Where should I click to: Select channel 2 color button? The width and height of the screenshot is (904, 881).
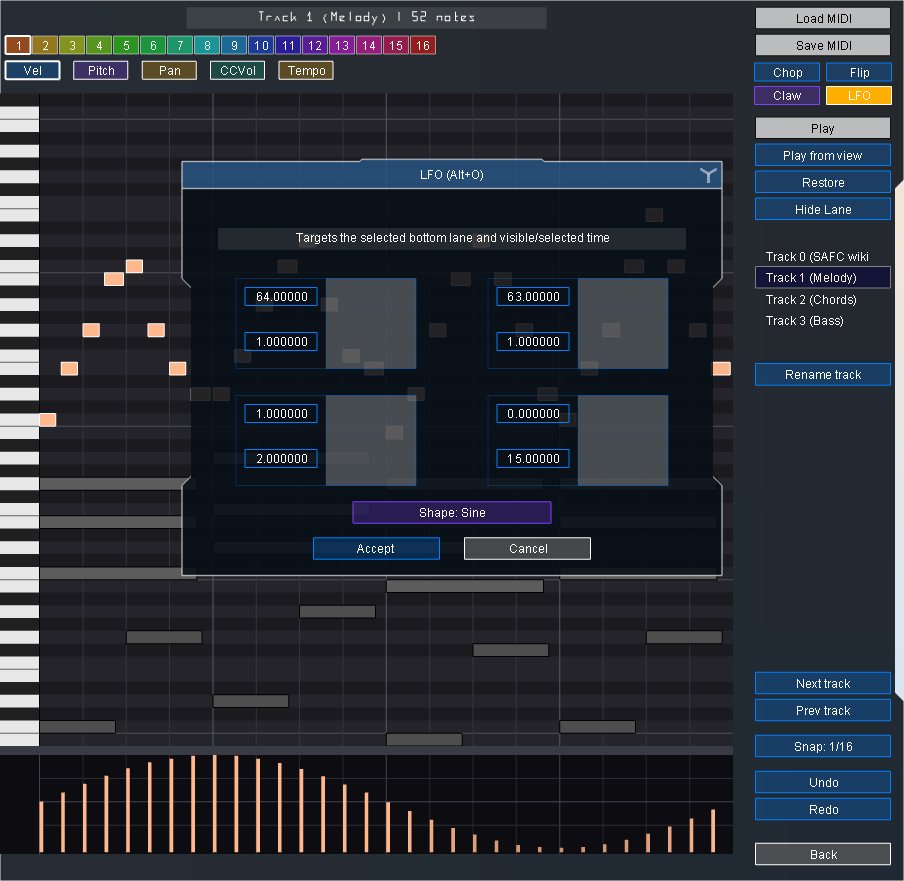point(45,45)
